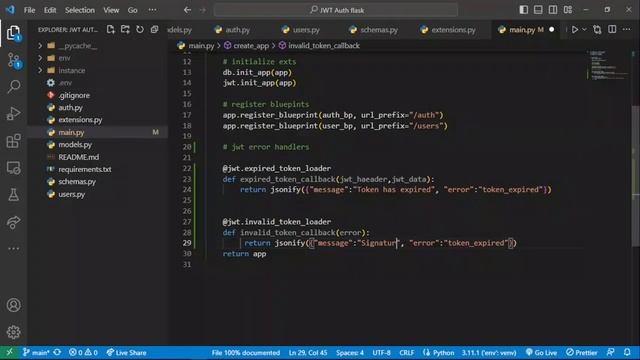Create a new file in Explorer

click(111, 29)
